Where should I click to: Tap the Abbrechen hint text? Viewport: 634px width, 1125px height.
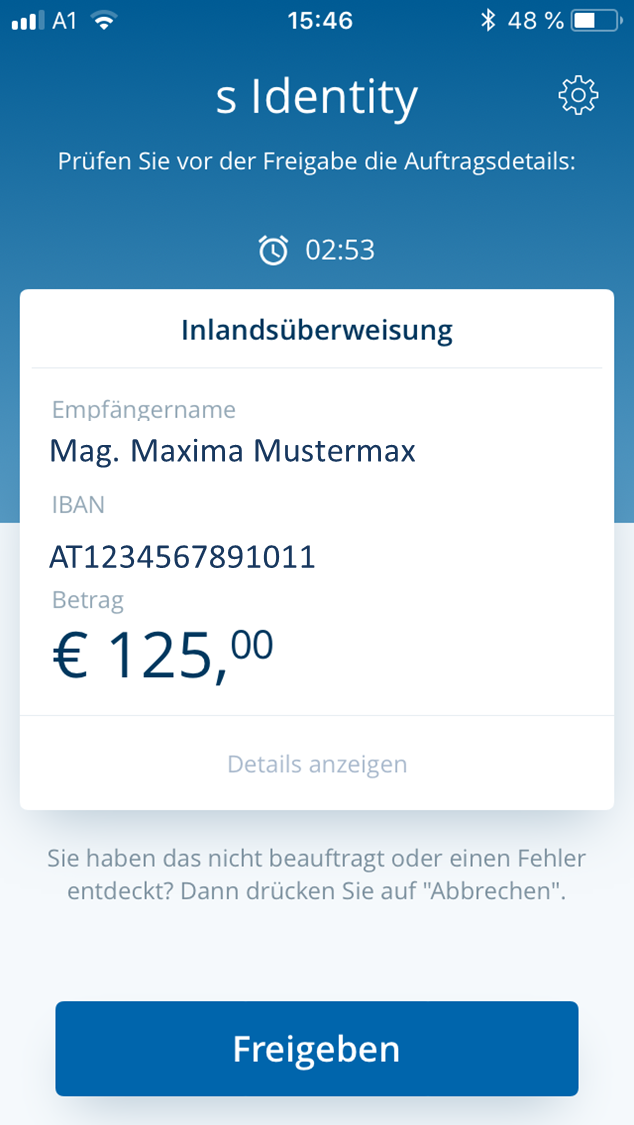point(317,875)
